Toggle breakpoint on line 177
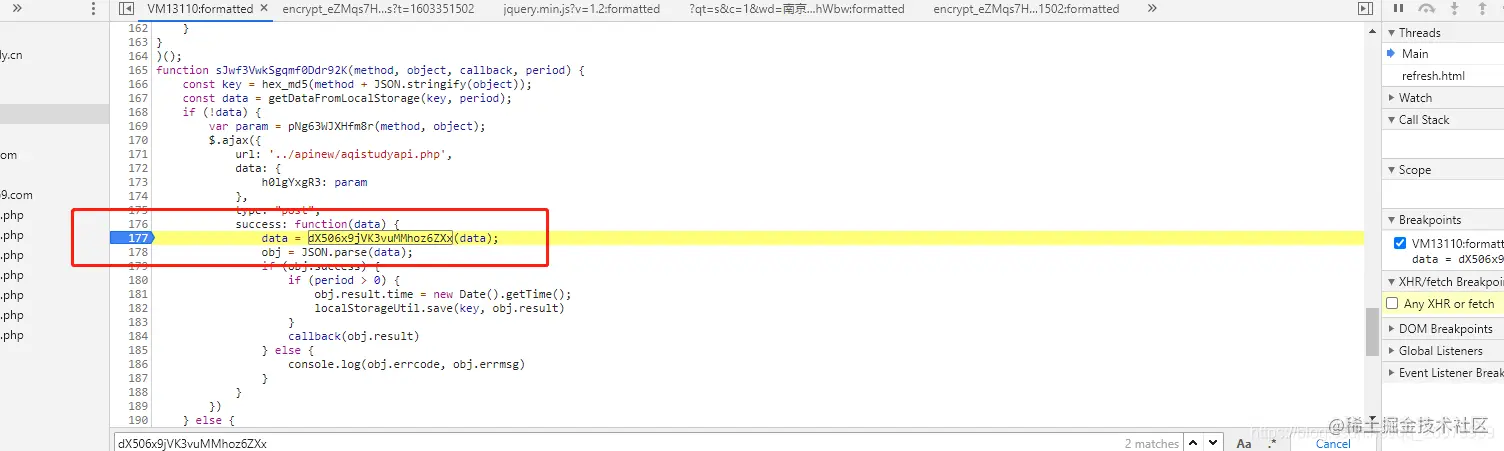Image resolution: width=1504 pixels, height=451 pixels. (138, 238)
